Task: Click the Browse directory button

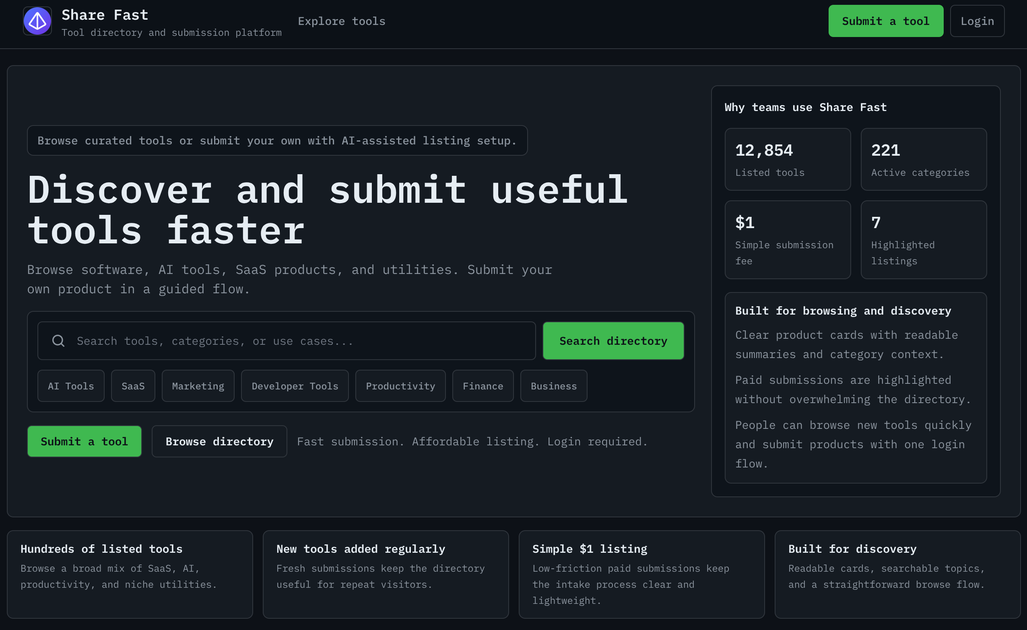Action: click(219, 441)
